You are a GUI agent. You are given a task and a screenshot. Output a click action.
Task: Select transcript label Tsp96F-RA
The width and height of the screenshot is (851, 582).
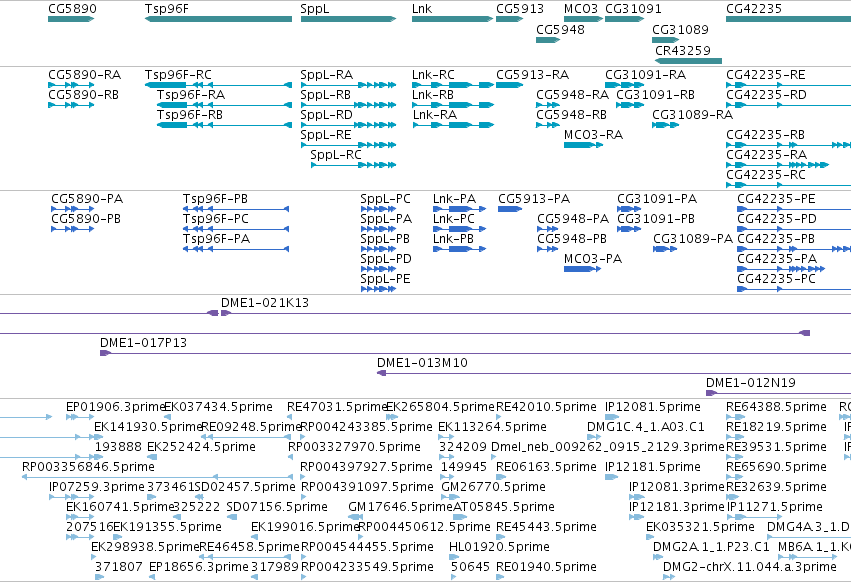click(190, 95)
